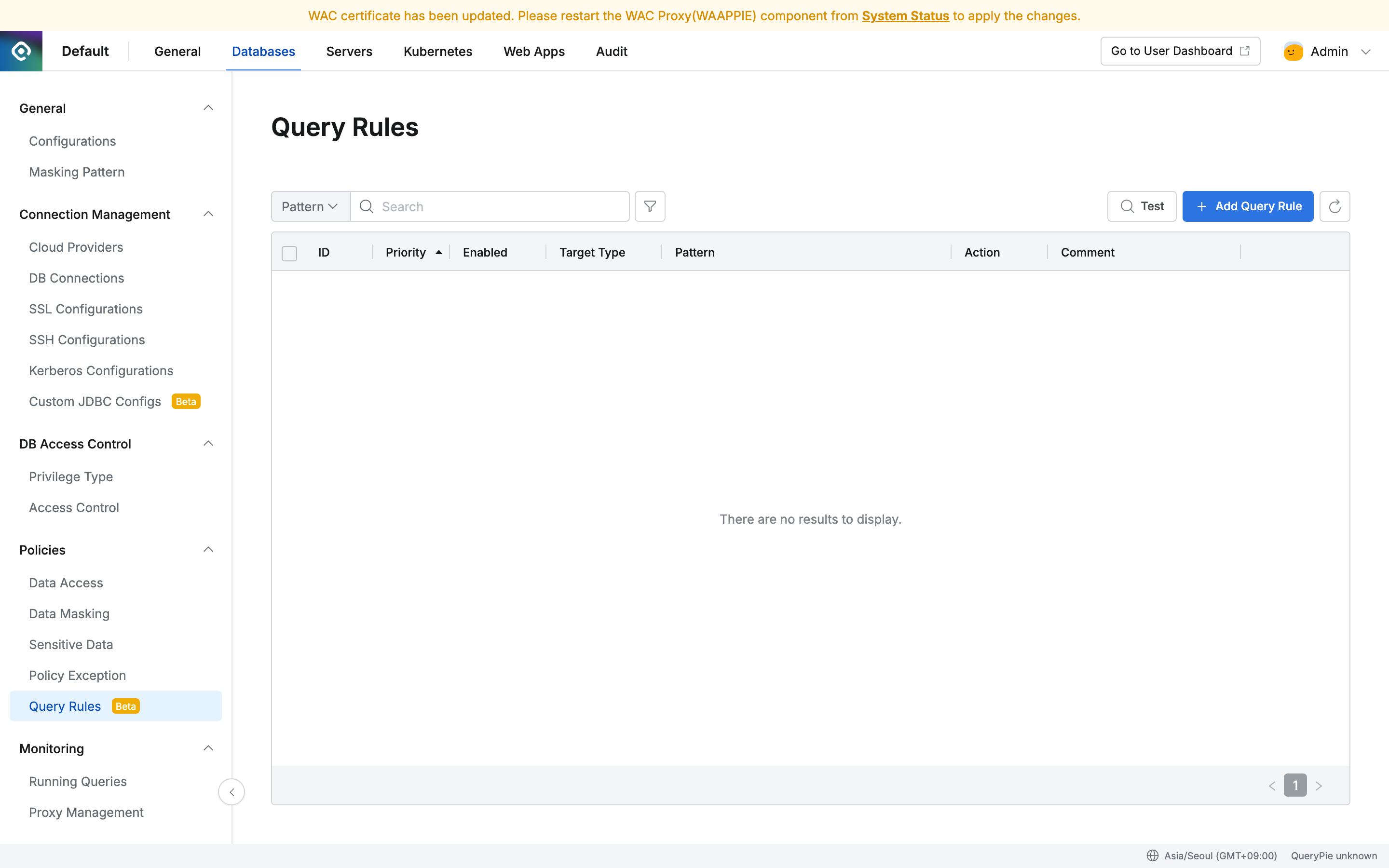Click the Priority sort arrow
The width and height of the screenshot is (1389, 868).
point(438,253)
